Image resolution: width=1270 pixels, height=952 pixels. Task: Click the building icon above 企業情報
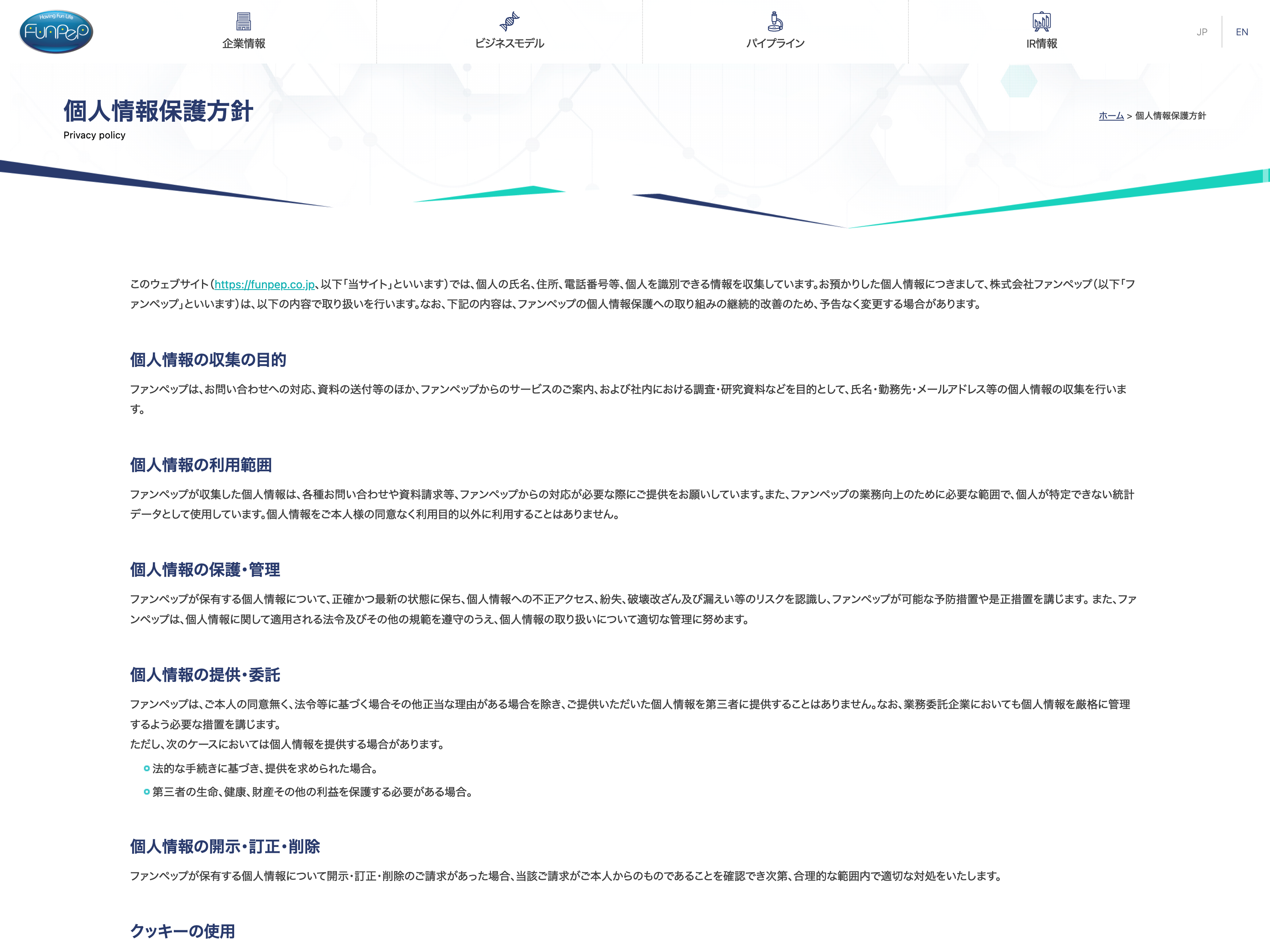243,21
